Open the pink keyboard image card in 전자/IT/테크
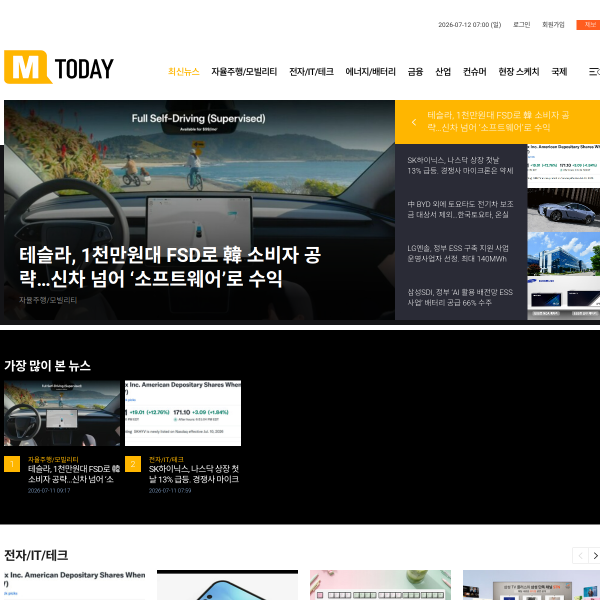The height and width of the screenshot is (600, 600). tap(380, 585)
